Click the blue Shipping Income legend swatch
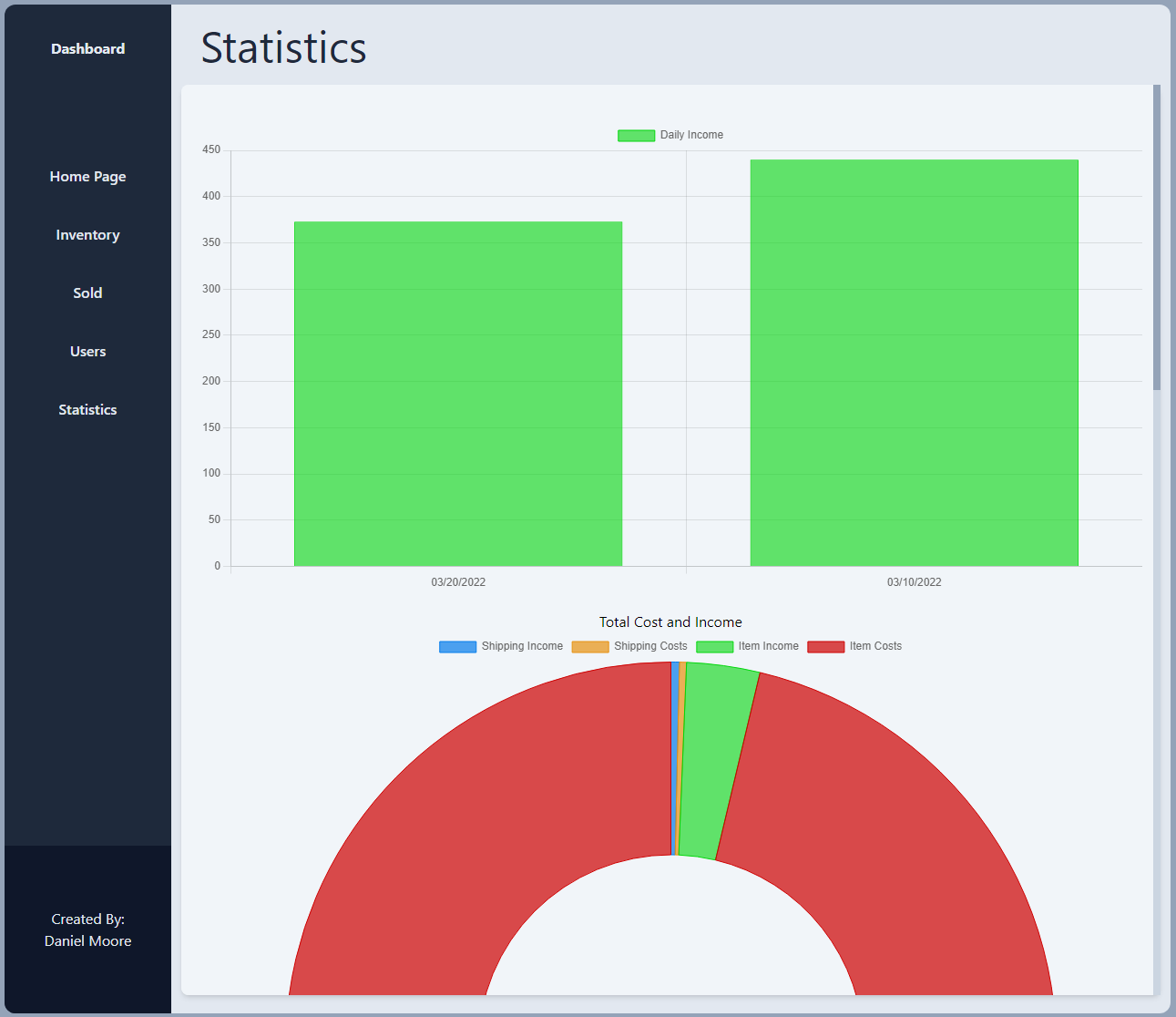Image resolution: width=1176 pixels, height=1017 pixels. coord(457,647)
